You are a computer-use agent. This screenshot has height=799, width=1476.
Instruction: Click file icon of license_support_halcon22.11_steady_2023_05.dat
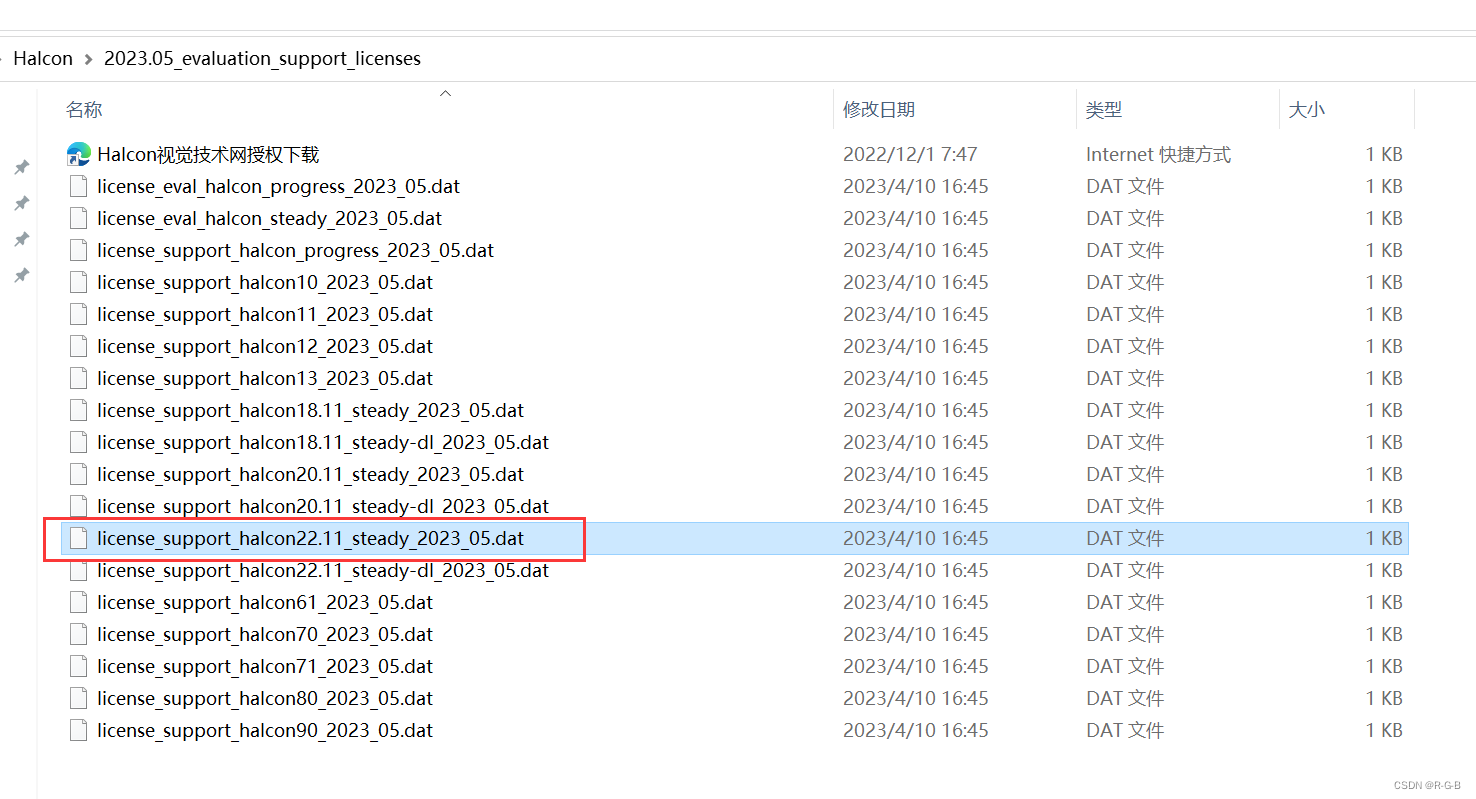coord(78,538)
